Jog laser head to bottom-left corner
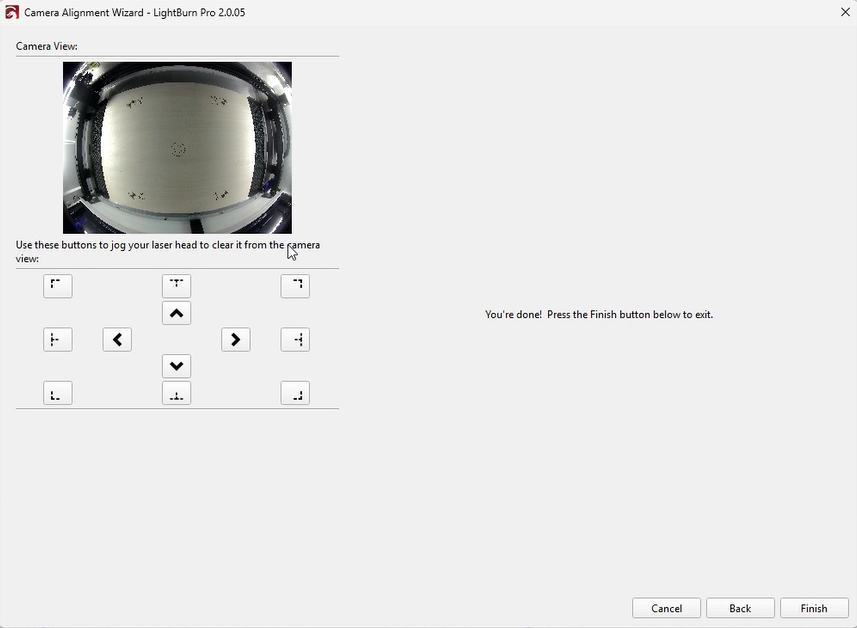The image size is (857, 628). [x=58, y=394]
